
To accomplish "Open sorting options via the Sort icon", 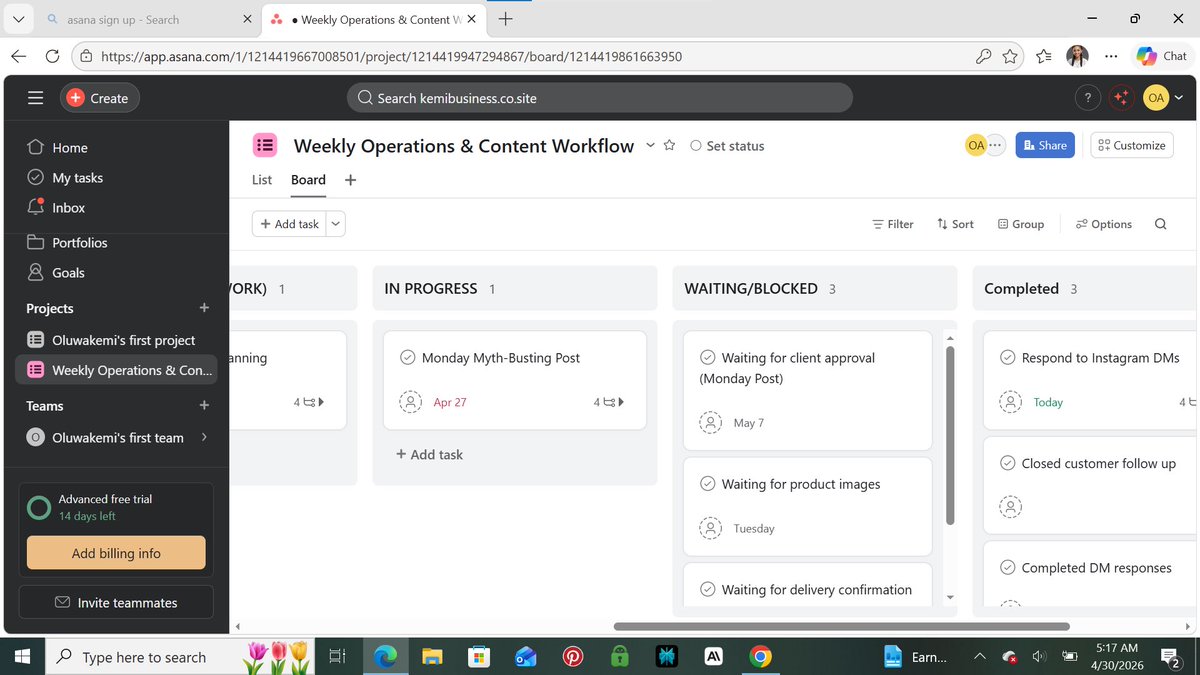I will click(942, 224).
